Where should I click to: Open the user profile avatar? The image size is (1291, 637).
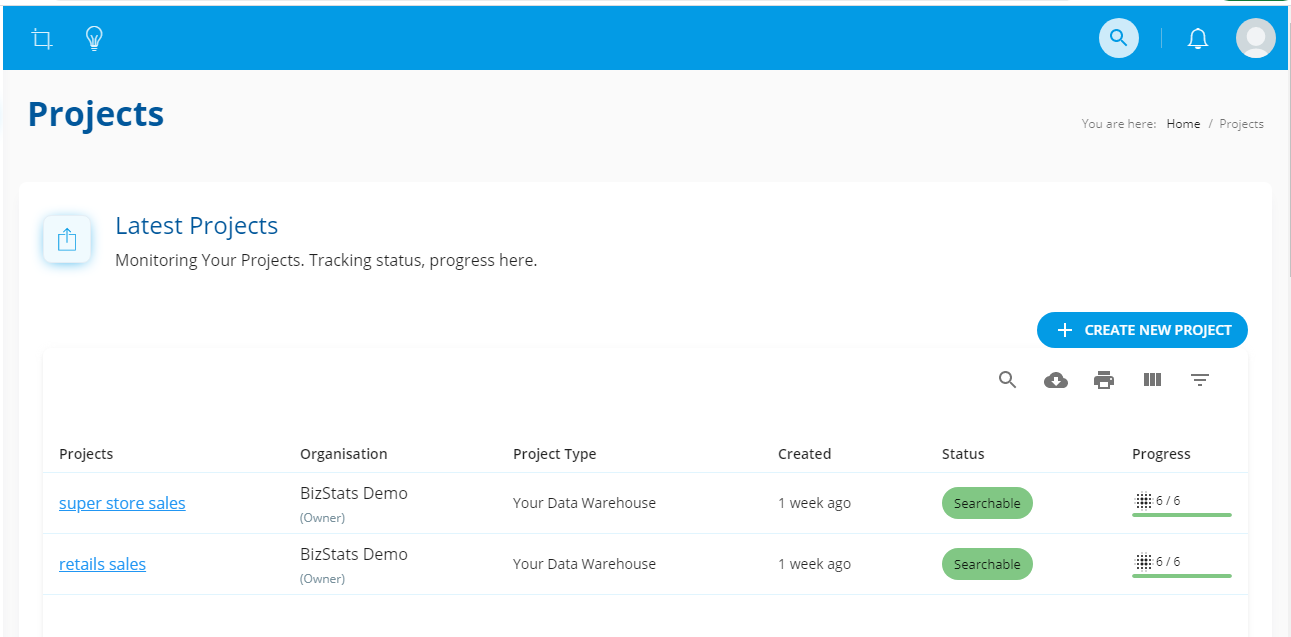(1255, 39)
